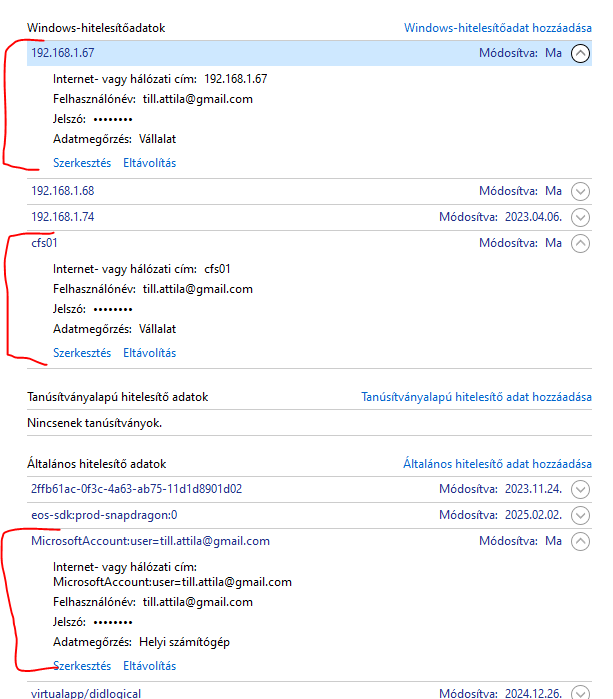This screenshot has height=699, width=613.
Task: Click Eltávolítás under 192.168.1.67 credential
Action: coord(149,163)
